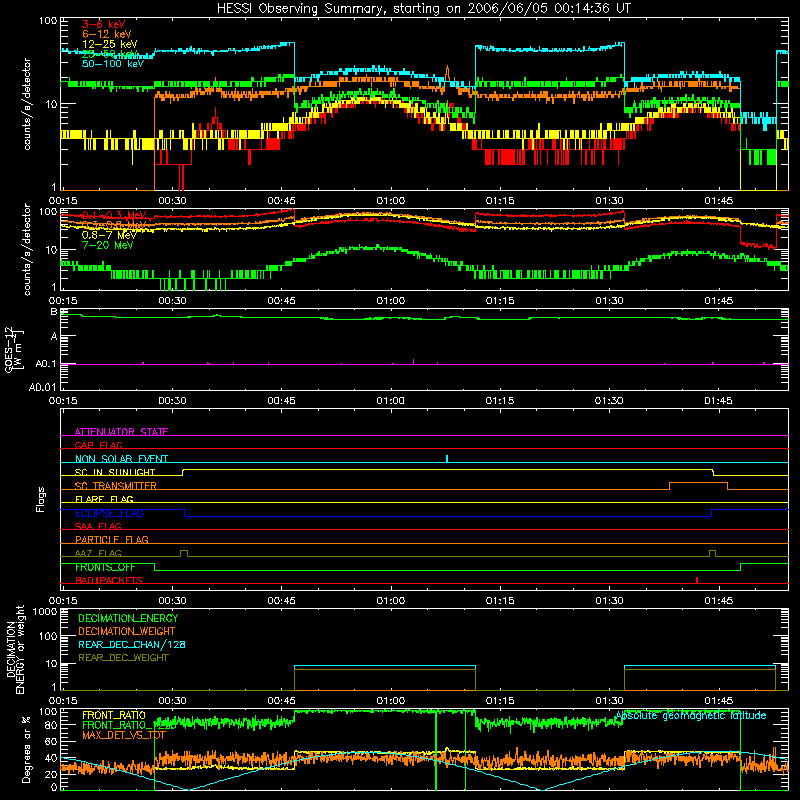This screenshot has width=800, height=800.
Task: Click the 7-20 MeV legend label
Action: tap(107, 245)
